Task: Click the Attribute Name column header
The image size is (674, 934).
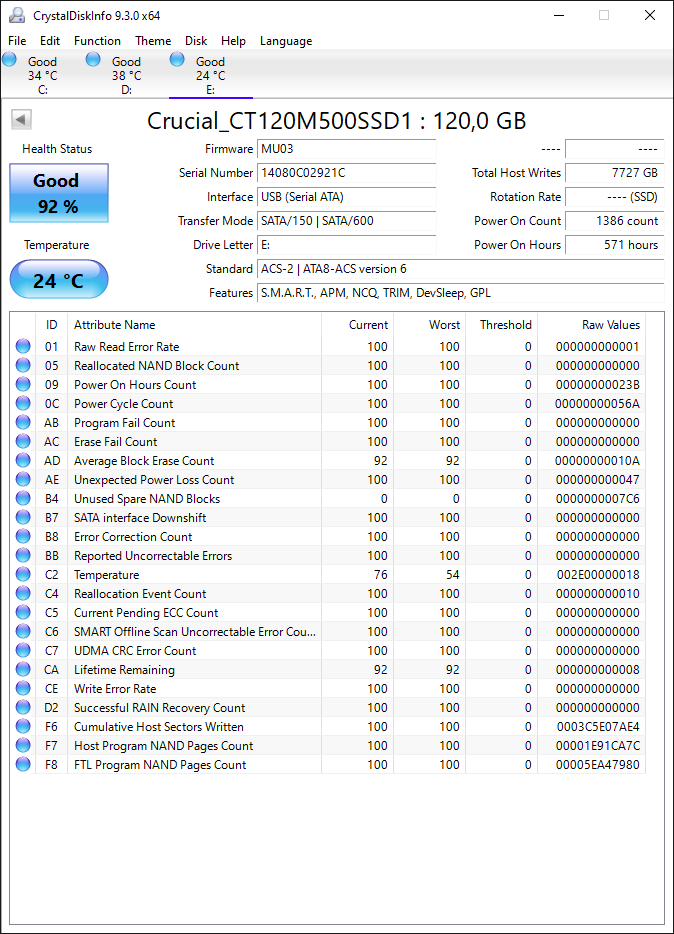Action: (x=194, y=325)
